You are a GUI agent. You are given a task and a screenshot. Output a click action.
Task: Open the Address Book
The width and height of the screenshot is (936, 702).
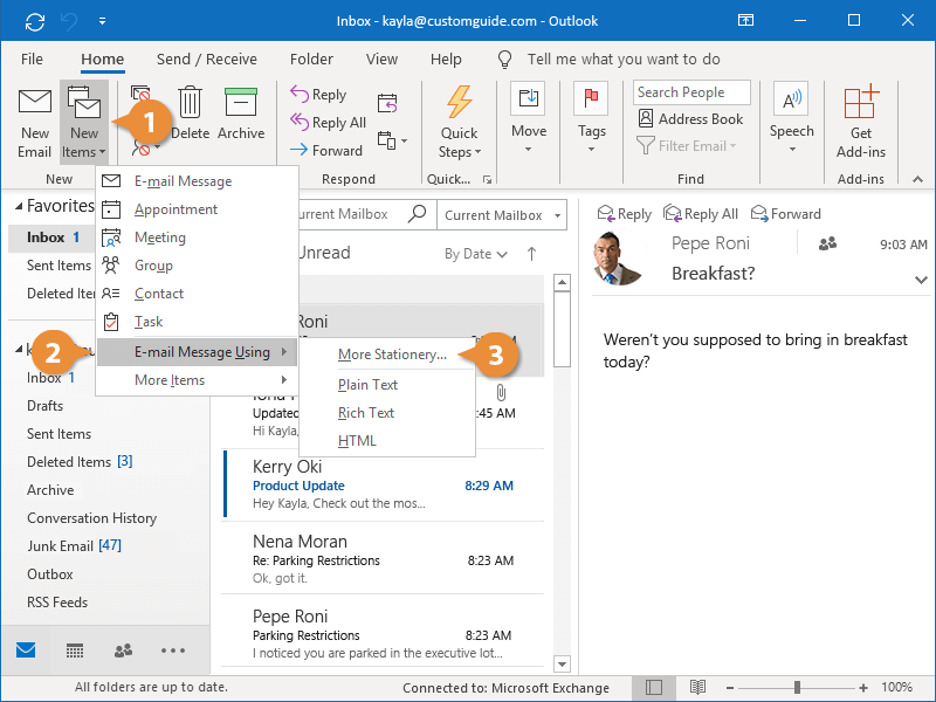tap(691, 119)
